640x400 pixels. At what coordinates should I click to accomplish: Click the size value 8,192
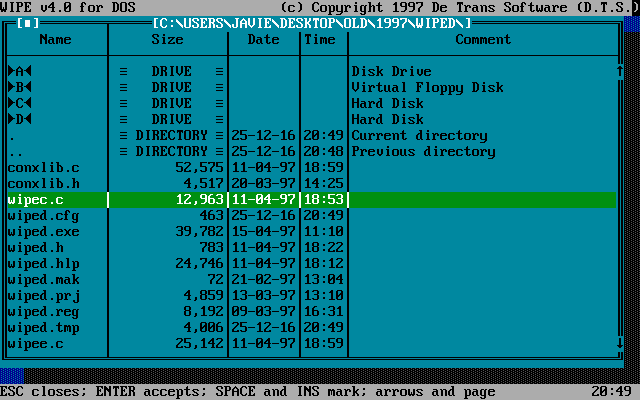(x=204, y=311)
